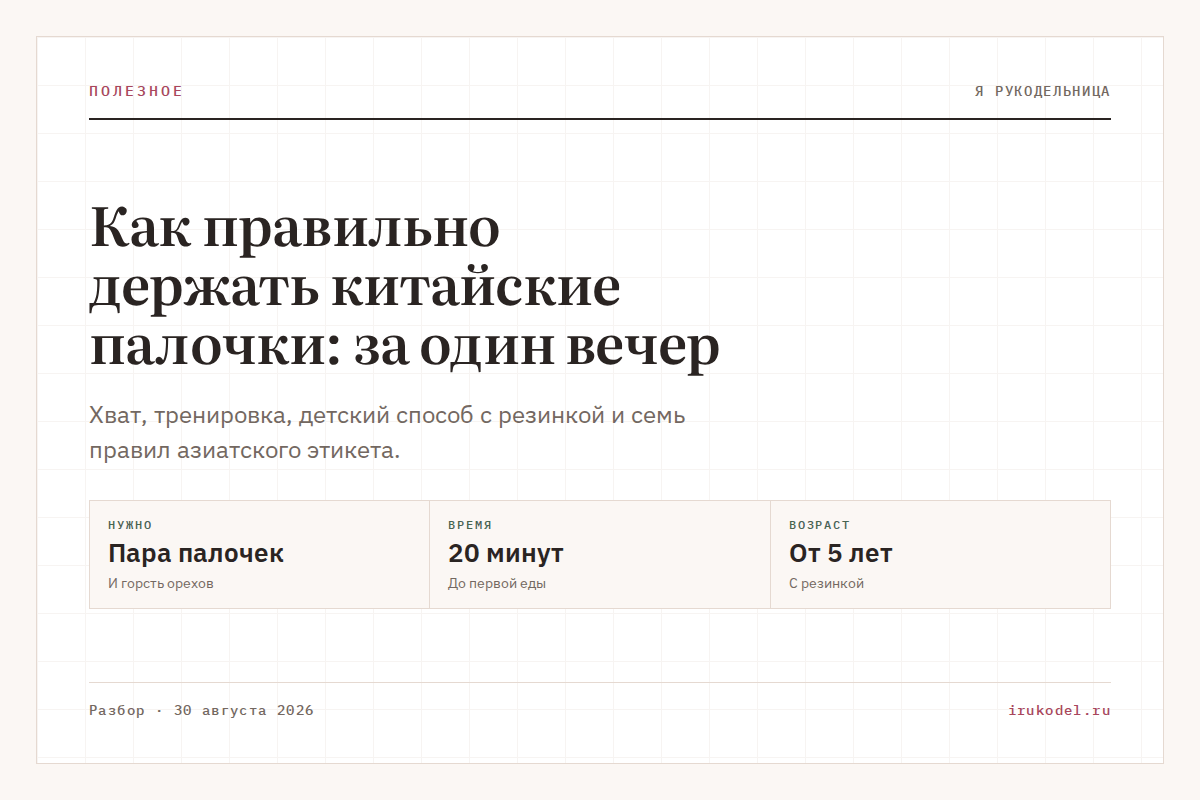Select the ВРЕМЯ label
The image size is (1200, 800).
[470, 525]
